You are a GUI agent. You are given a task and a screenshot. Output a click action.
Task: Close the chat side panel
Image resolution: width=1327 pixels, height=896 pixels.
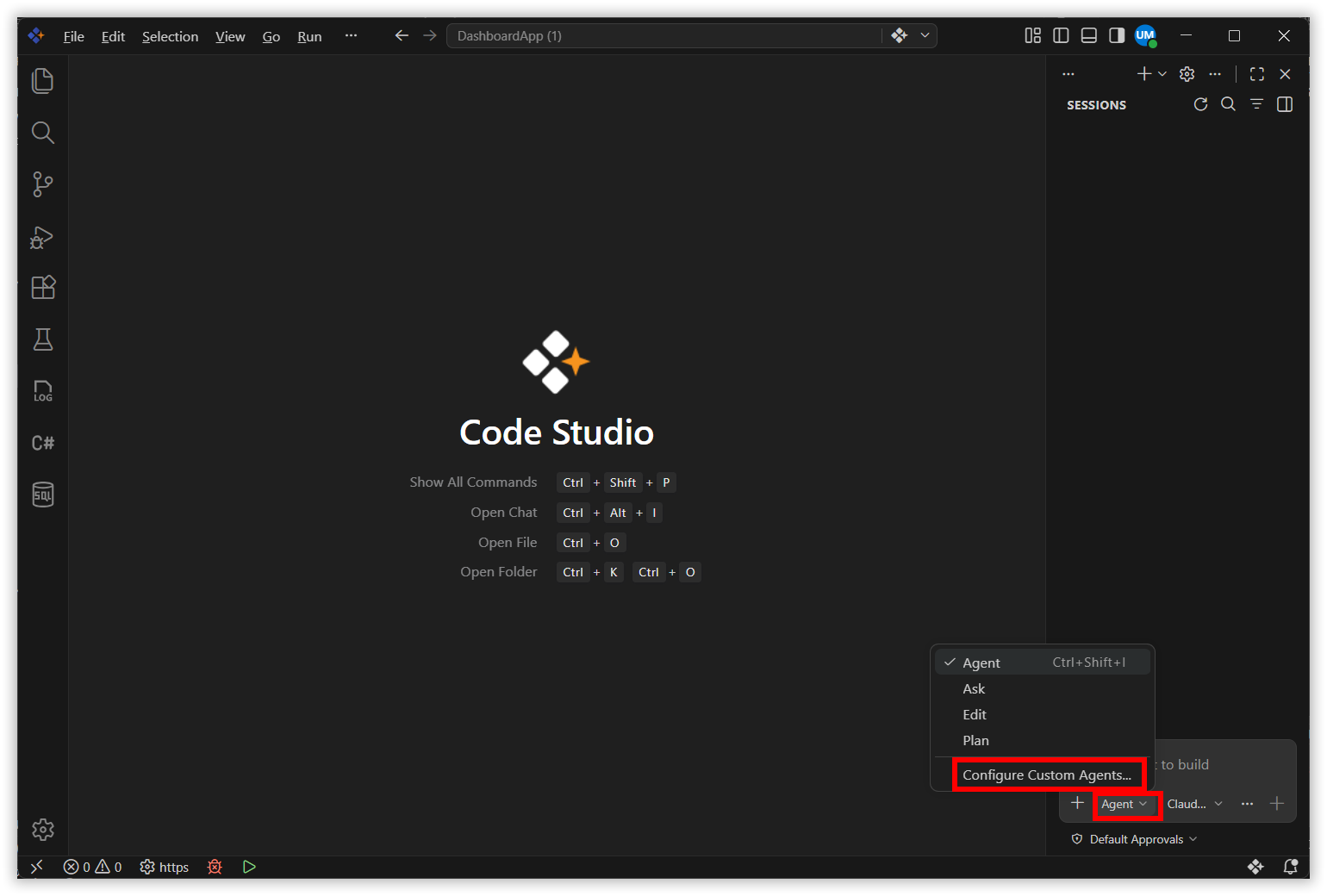[x=1285, y=74]
